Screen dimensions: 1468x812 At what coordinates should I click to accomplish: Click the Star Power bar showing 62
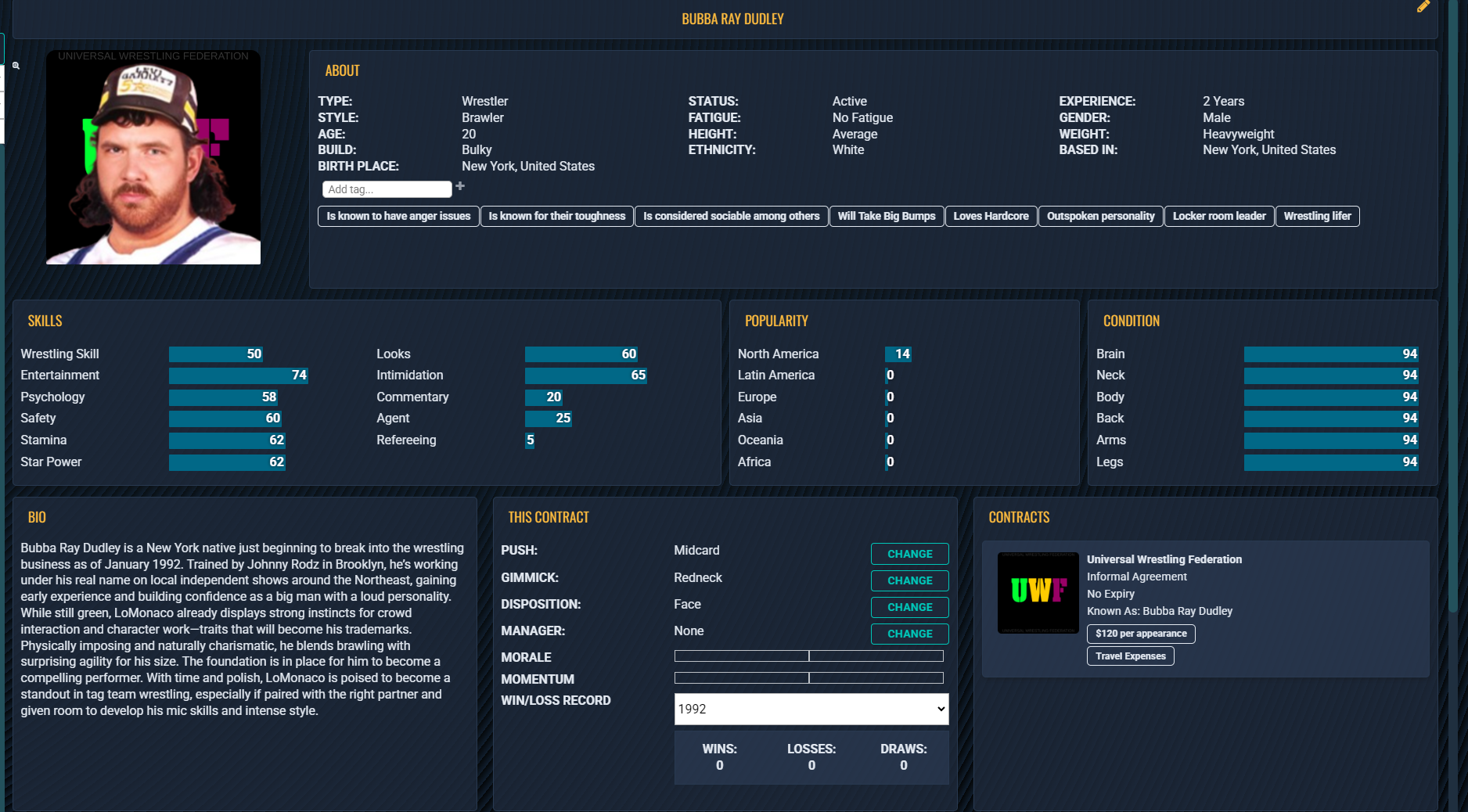tap(227, 462)
